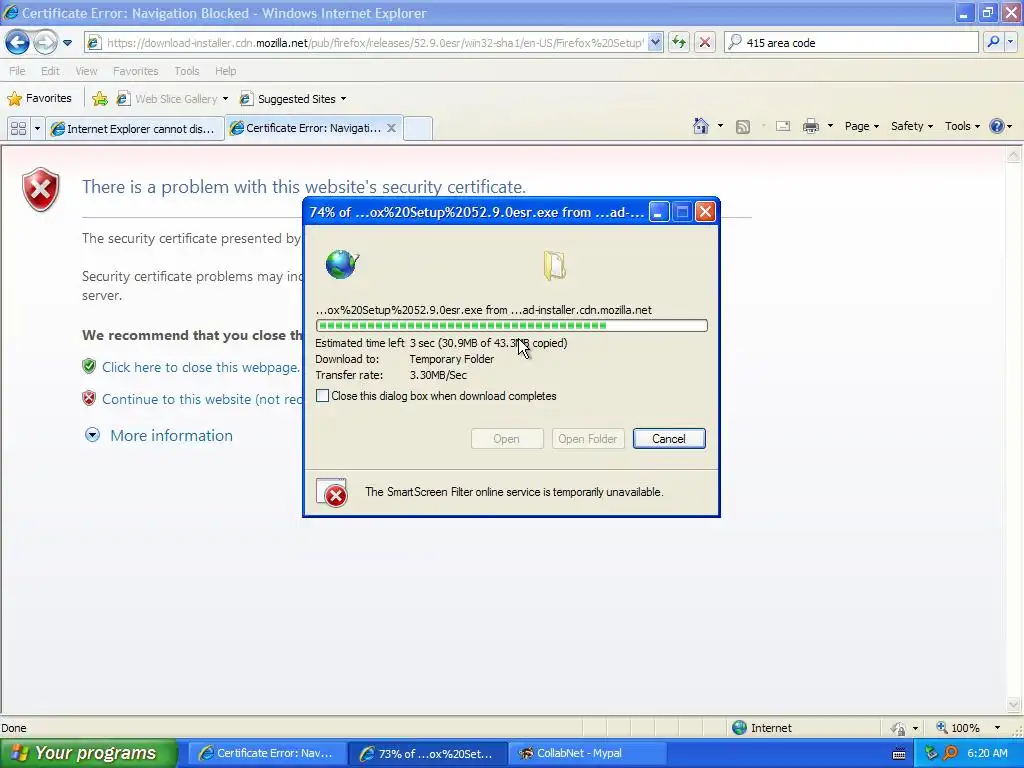Viewport: 1024px width, 768px height.
Task: Open the Favorites menu
Action: (135, 71)
